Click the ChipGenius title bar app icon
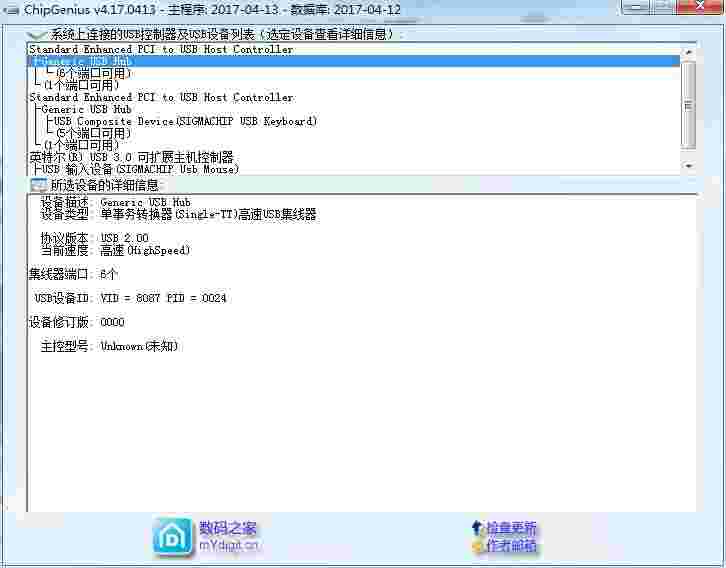Screen dimensions: 726x568 pyautogui.click(x=10, y=9)
